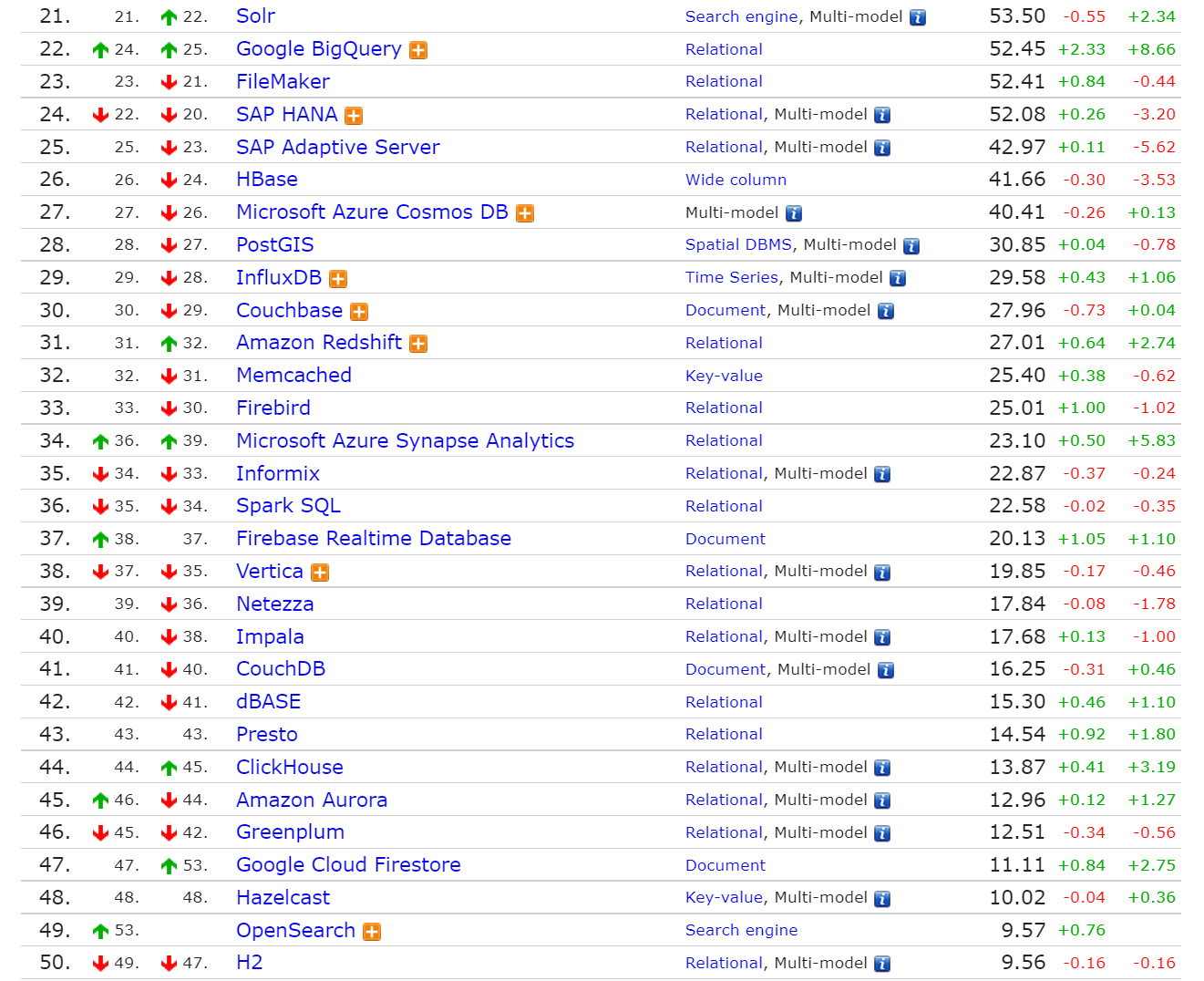Open the CouchDB link
The height and width of the screenshot is (981, 1204).
coord(281,669)
